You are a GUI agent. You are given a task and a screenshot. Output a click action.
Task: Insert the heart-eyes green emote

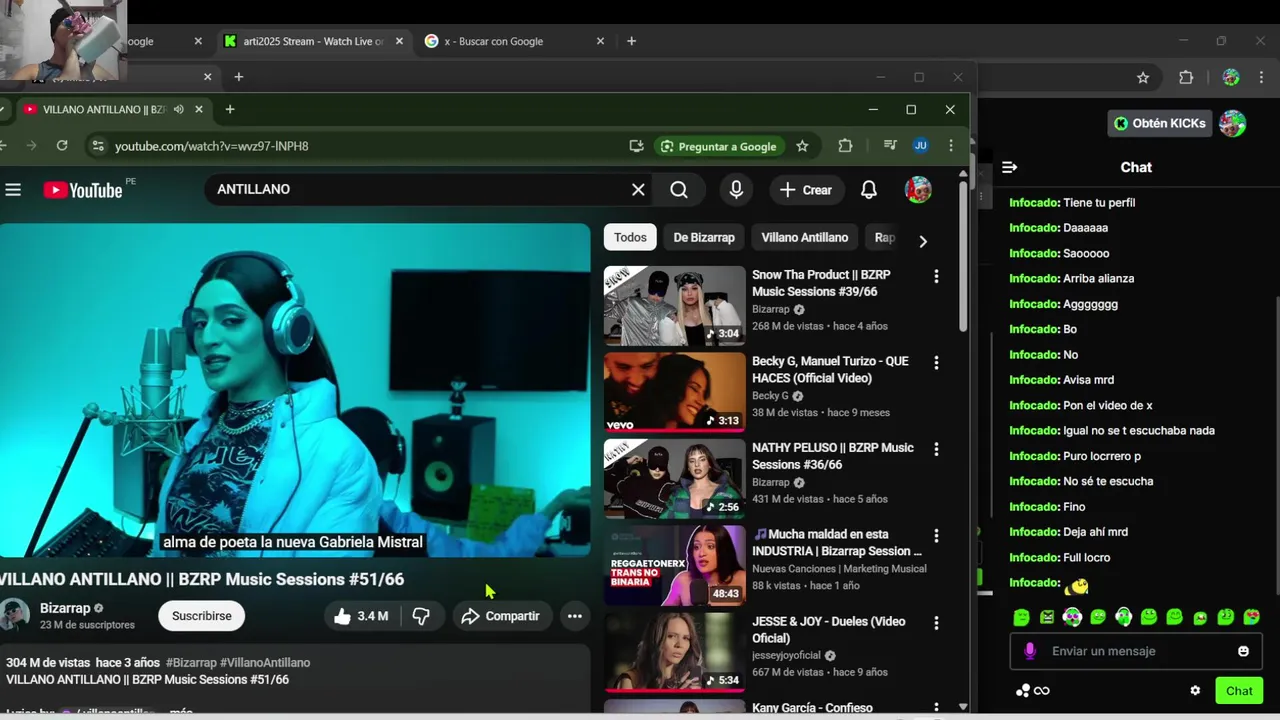[1251, 617]
